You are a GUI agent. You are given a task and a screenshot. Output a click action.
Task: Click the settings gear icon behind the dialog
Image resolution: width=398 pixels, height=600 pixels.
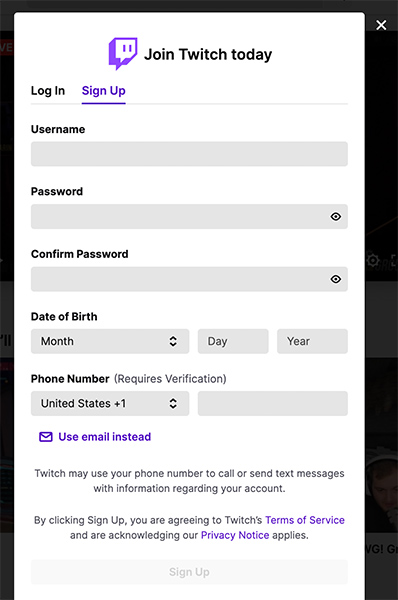372,261
